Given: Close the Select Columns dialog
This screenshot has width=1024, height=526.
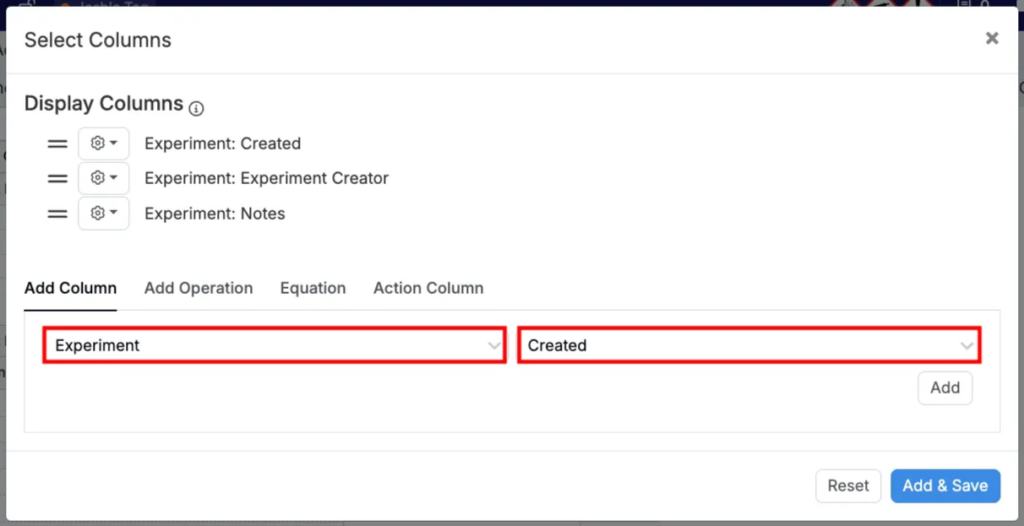Looking at the screenshot, I should tap(992, 38).
